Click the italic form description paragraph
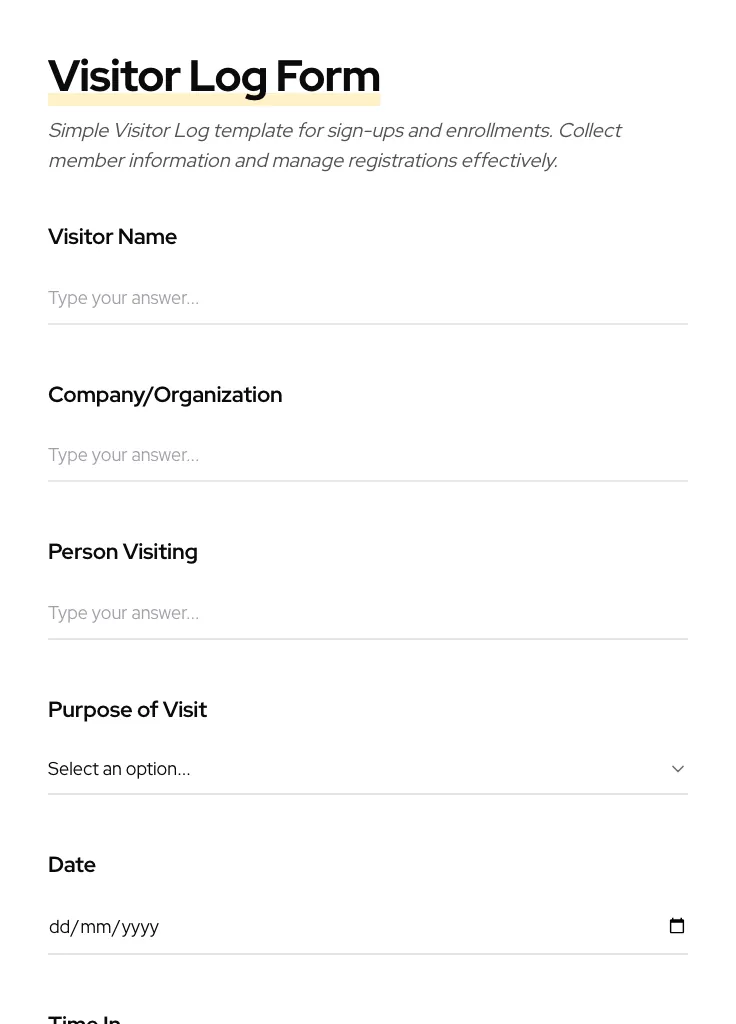 click(335, 145)
